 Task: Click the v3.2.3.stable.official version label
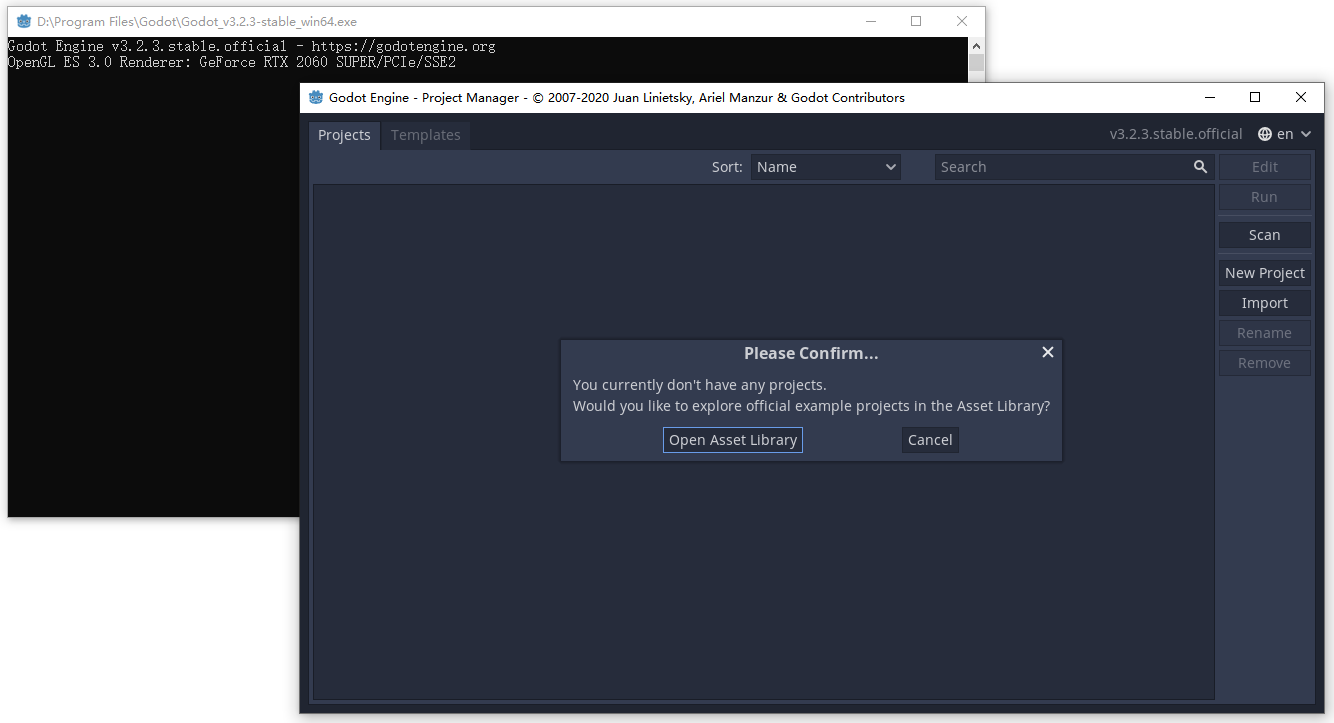[x=1176, y=134]
